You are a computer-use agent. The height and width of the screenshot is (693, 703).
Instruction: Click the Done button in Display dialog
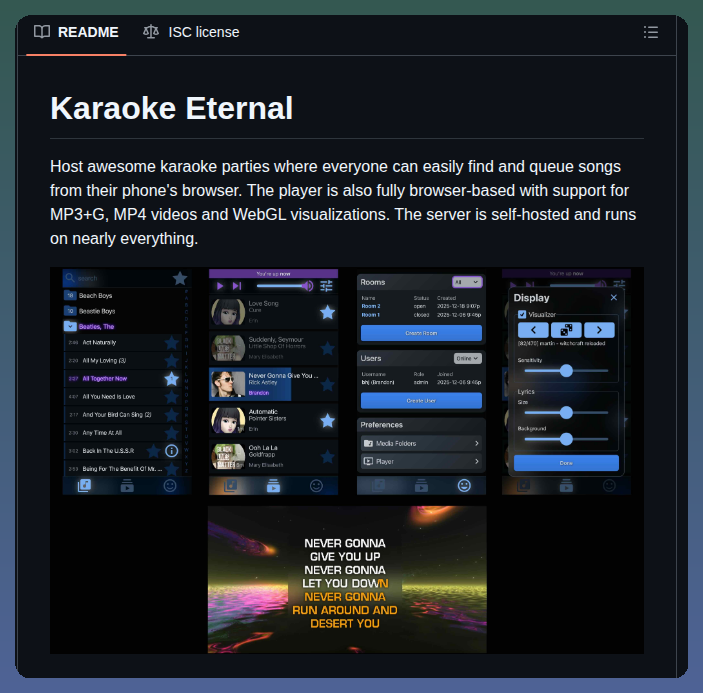click(x=566, y=463)
